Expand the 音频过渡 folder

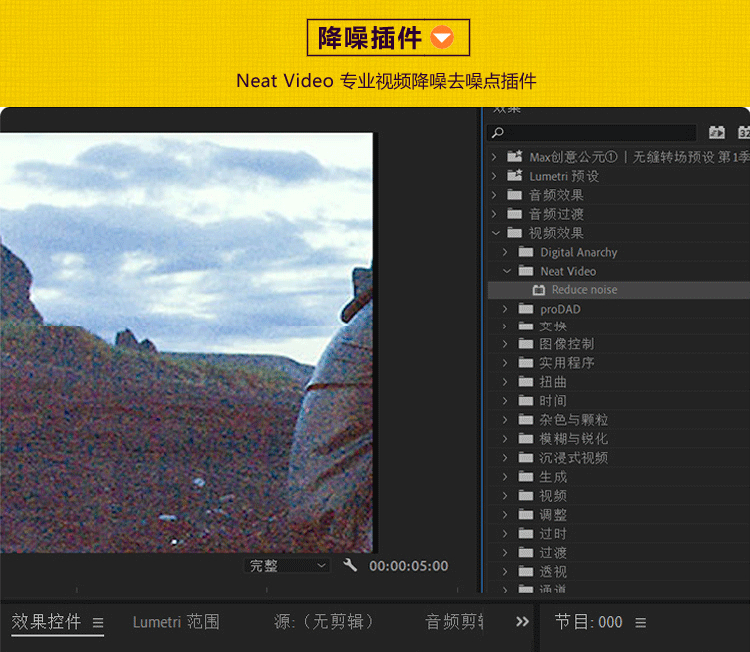(x=494, y=214)
